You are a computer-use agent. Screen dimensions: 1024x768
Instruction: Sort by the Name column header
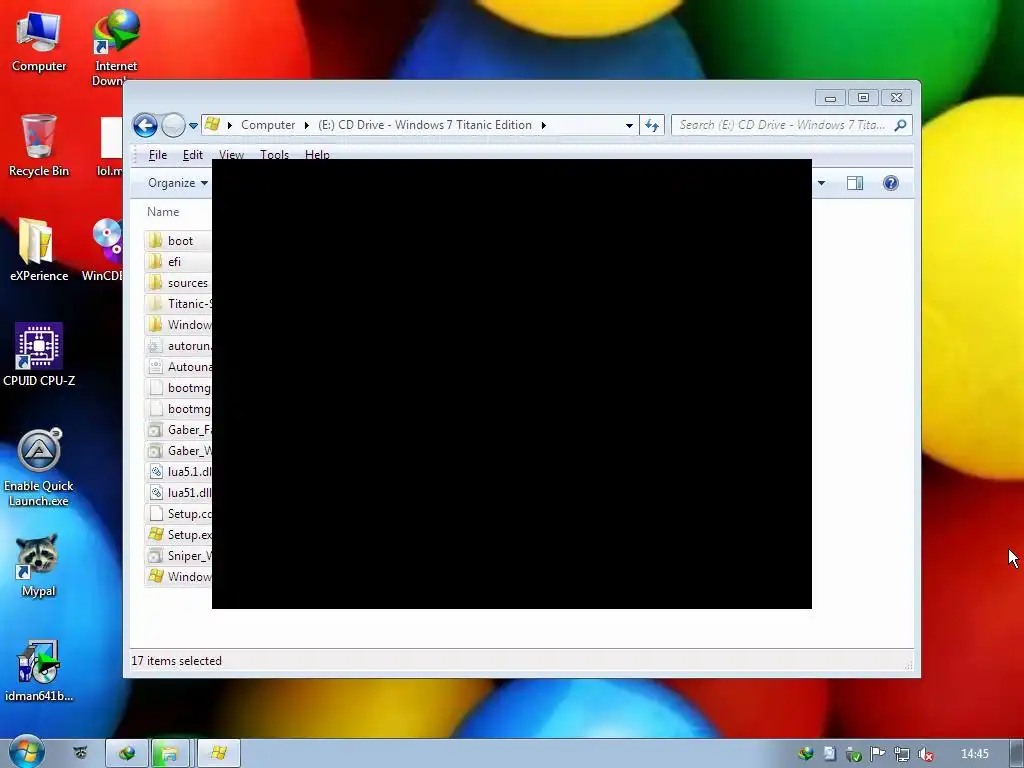163,212
